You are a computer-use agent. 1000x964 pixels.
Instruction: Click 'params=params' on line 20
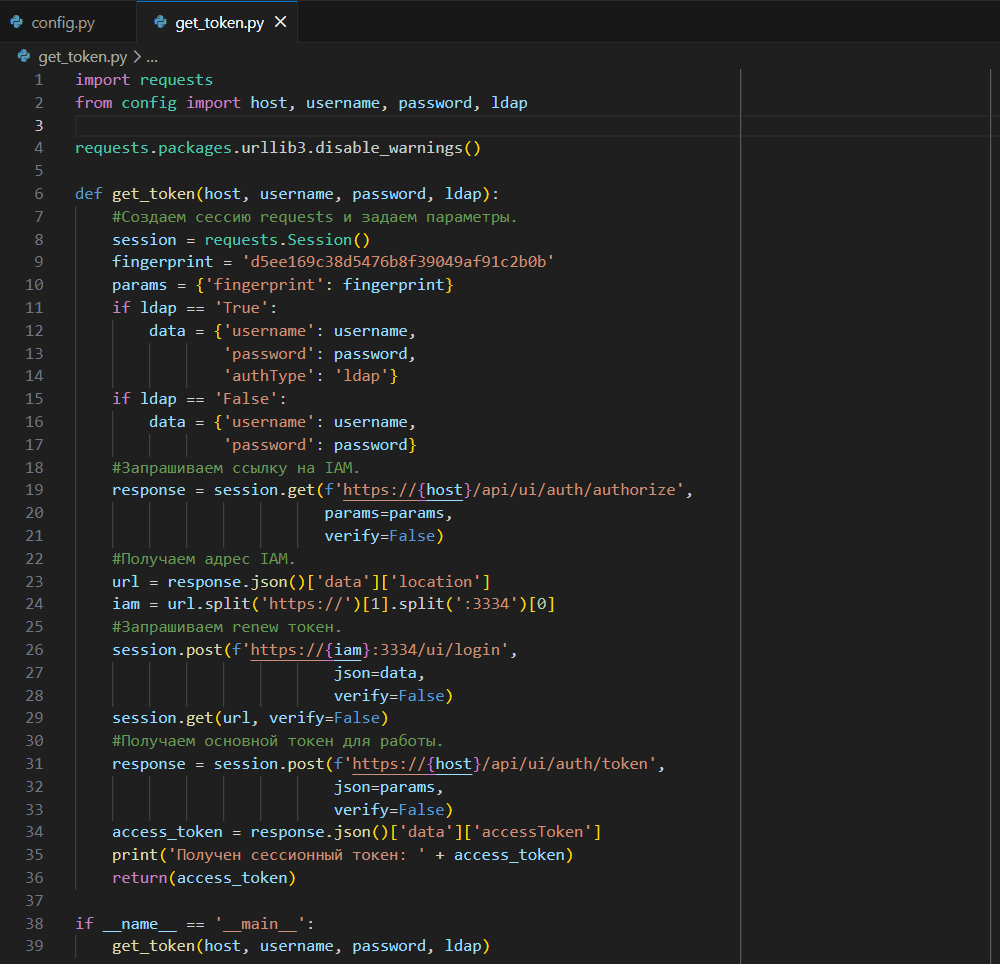(384, 513)
